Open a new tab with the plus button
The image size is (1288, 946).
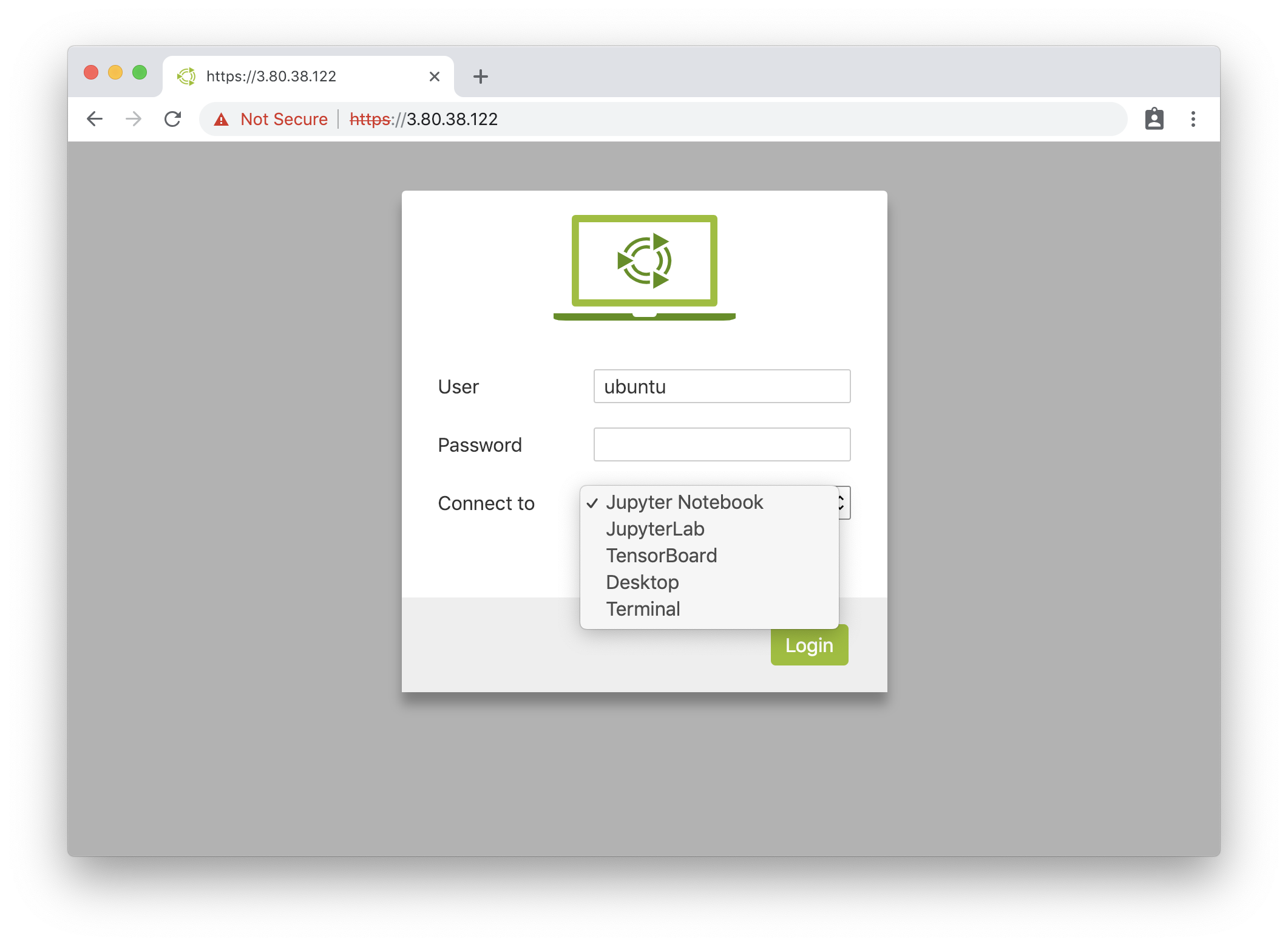tap(481, 77)
